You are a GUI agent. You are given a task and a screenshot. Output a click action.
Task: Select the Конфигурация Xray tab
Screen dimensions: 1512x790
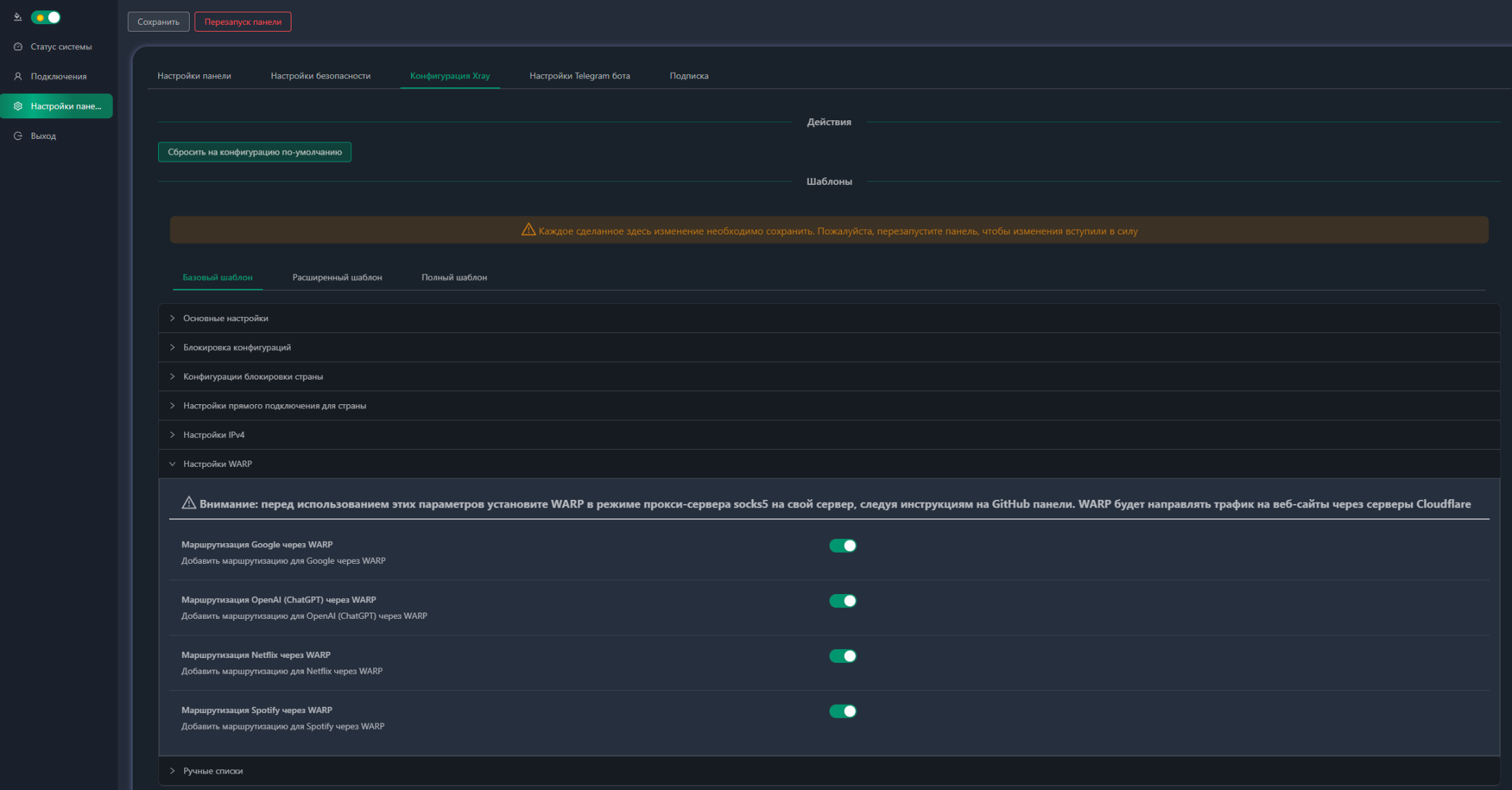[450, 76]
